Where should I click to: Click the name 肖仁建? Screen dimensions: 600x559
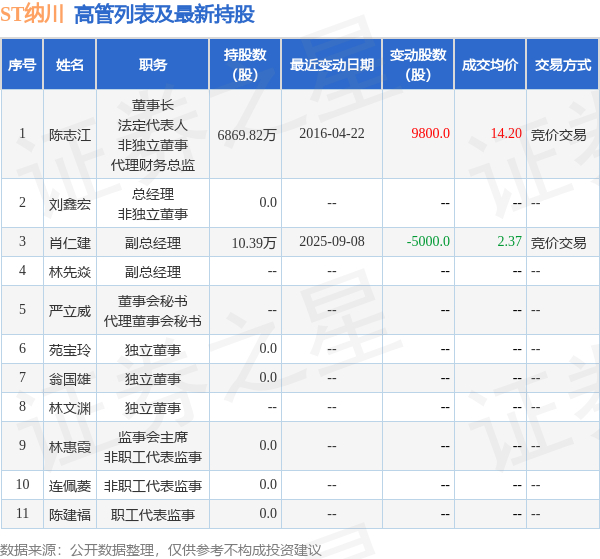click(70, 243)
